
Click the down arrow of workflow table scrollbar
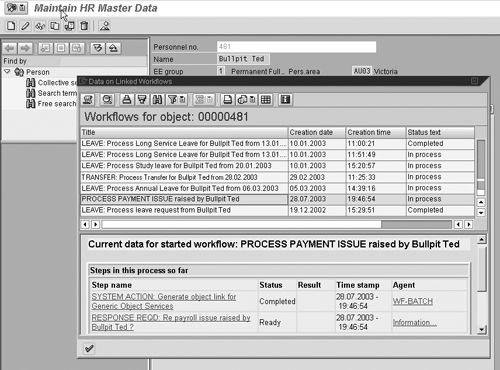tap(481, 212)
